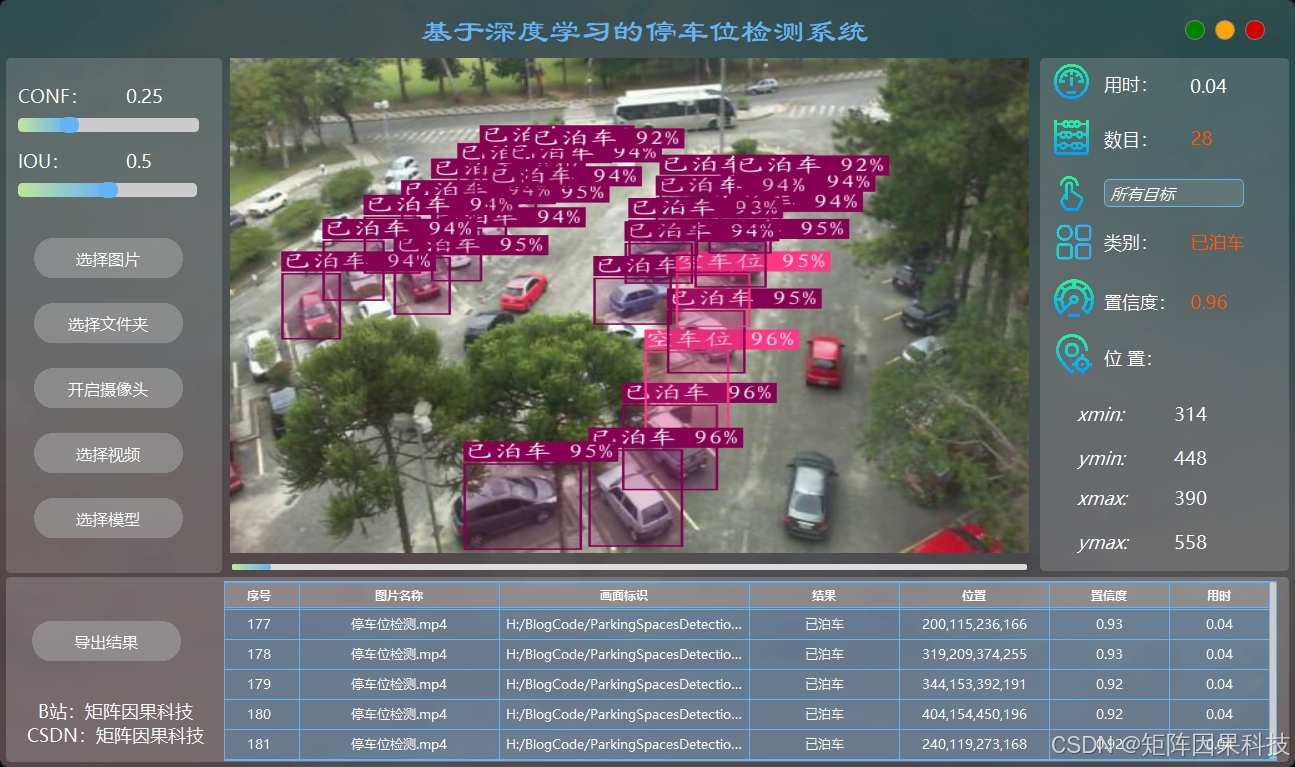
Task: Click the IOU slider handle
Action: tap(108, 190)
